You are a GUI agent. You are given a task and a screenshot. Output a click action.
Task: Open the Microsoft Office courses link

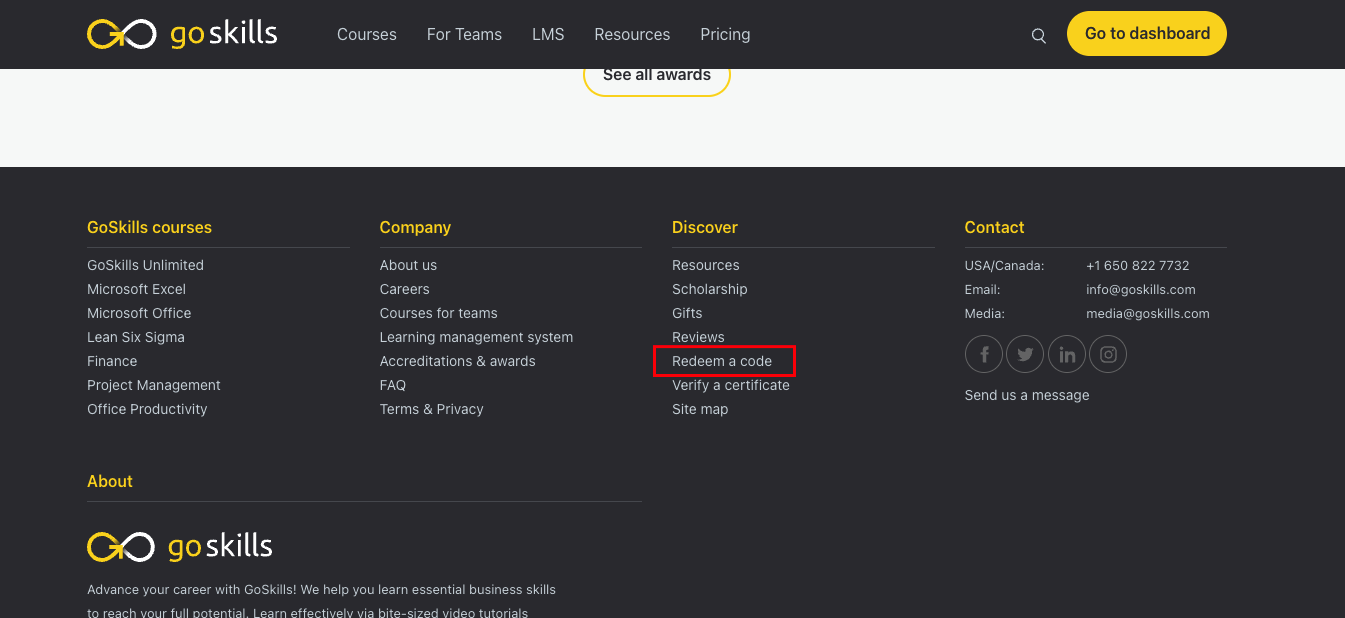click(139, 313)
